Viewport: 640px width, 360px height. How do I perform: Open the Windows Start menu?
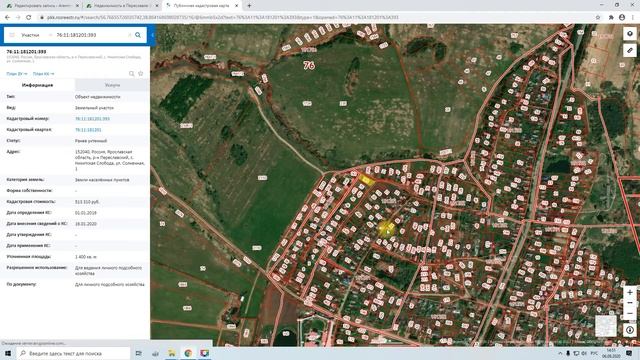pyautogui.click(x=7, y=353)
